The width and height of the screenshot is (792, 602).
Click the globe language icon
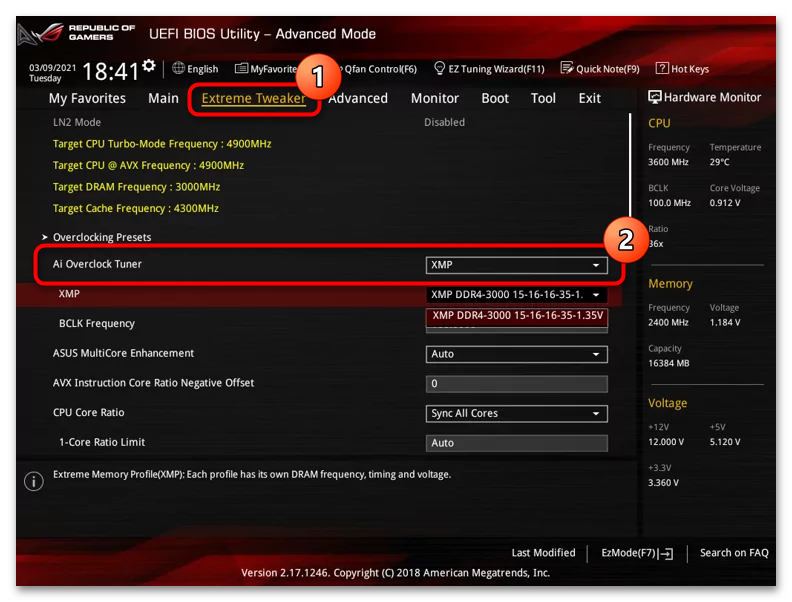[x=178, y=68]
